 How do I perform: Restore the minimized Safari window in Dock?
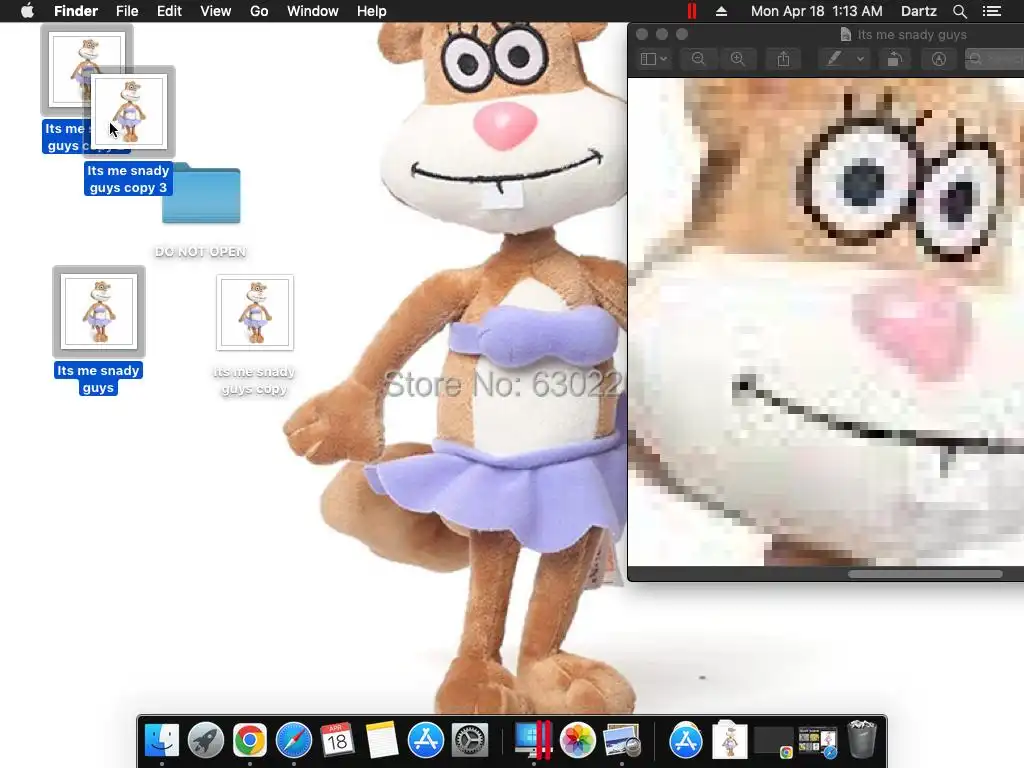point(818,742)
